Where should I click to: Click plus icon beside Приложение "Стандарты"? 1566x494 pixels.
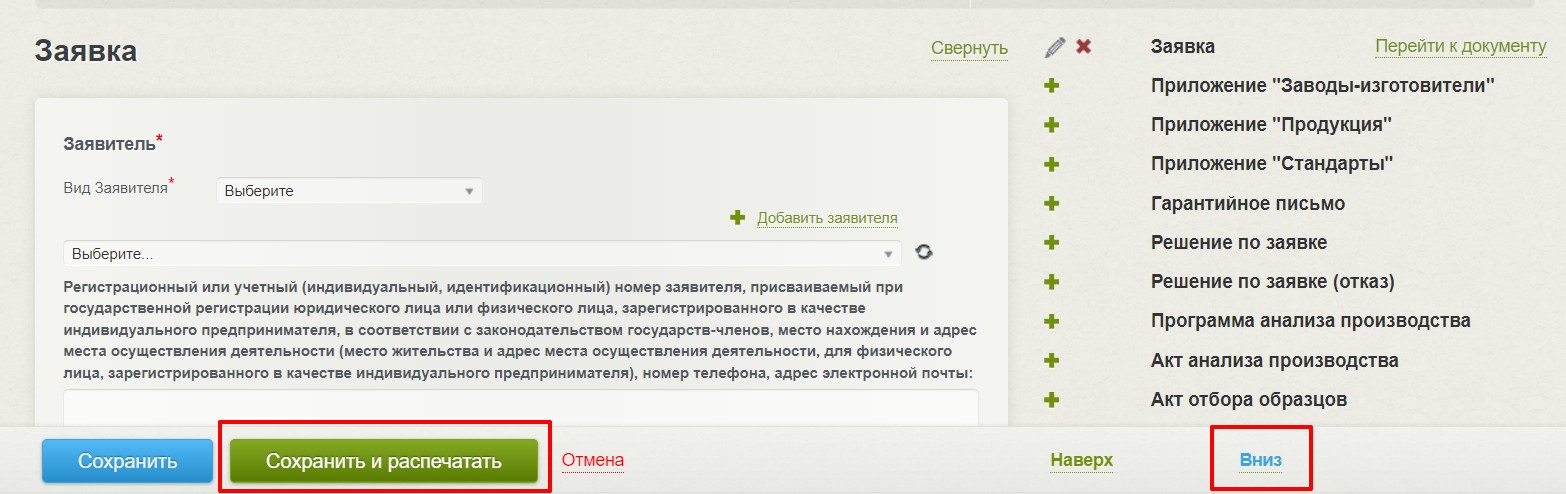pos(1051,164)
